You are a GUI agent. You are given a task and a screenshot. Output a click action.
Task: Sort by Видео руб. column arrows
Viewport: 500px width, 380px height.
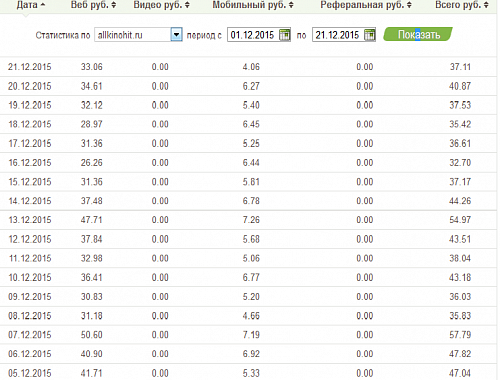tap(187, 5)
